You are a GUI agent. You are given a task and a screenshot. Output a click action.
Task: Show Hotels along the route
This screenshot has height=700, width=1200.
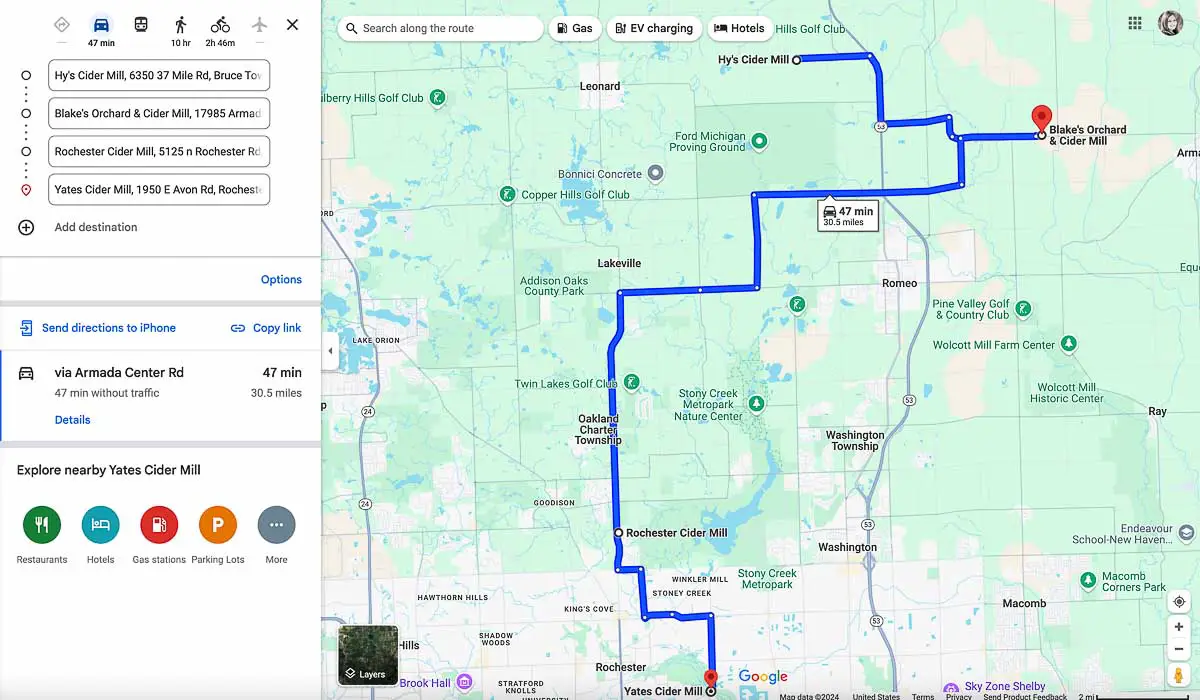(740, 28)
